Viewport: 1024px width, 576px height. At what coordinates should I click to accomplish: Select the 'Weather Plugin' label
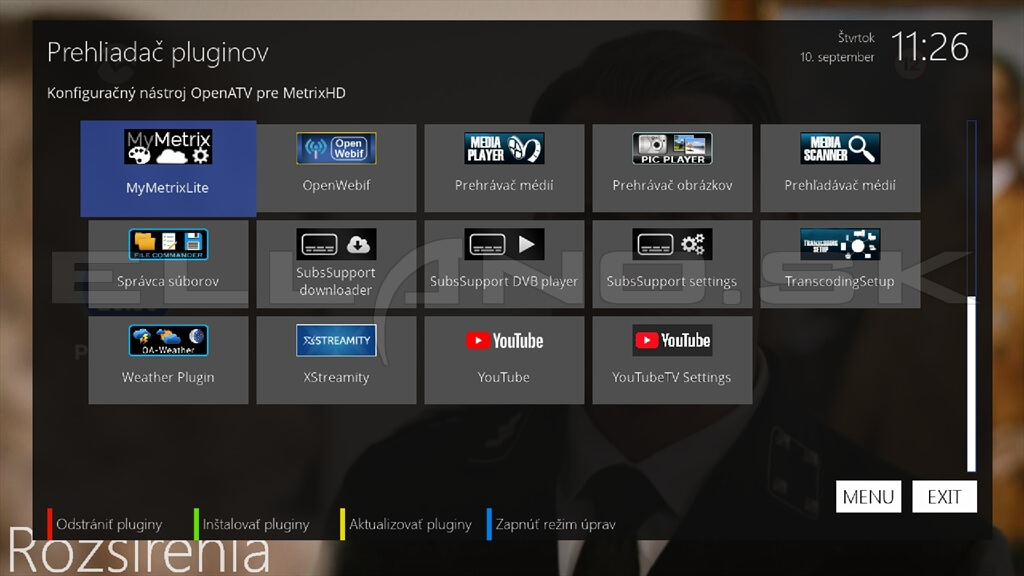(168, 377)
